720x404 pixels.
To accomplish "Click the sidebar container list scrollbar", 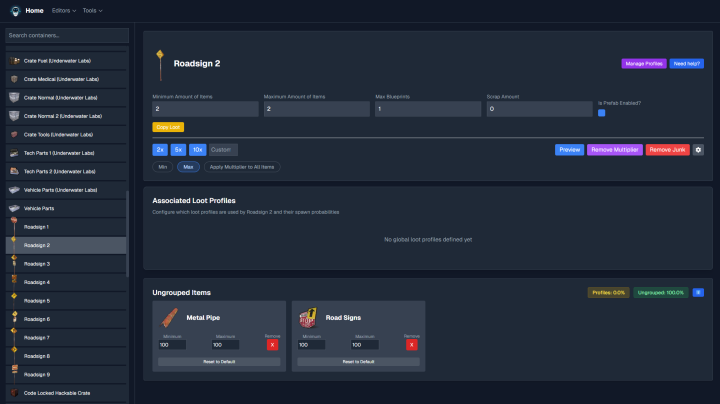I will (127, 233).
